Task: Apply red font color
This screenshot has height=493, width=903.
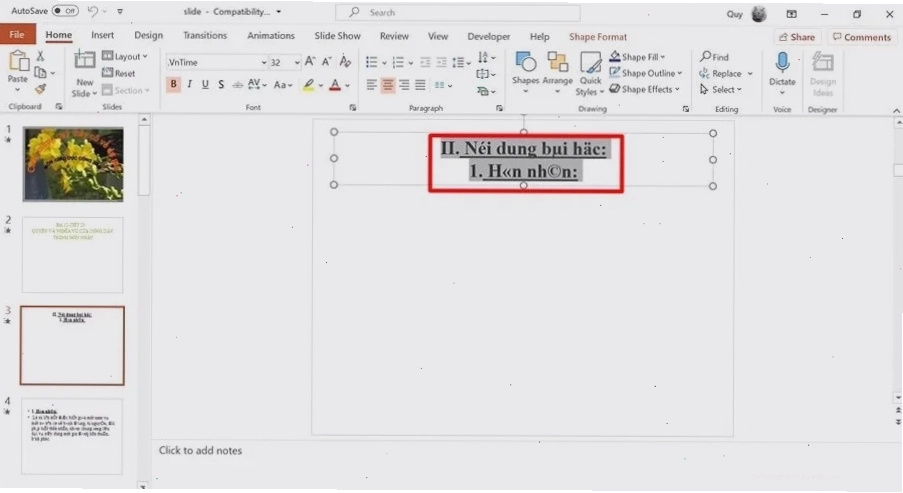Action: point(335,85)
